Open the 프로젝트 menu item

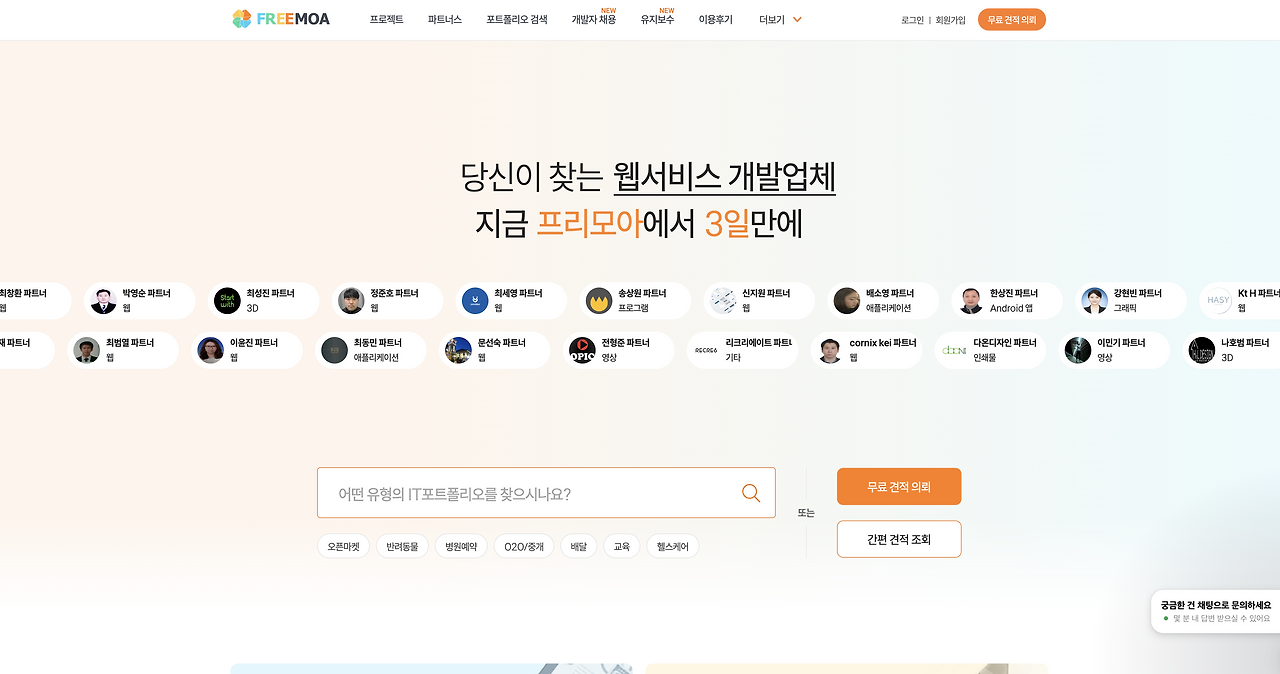386,19
